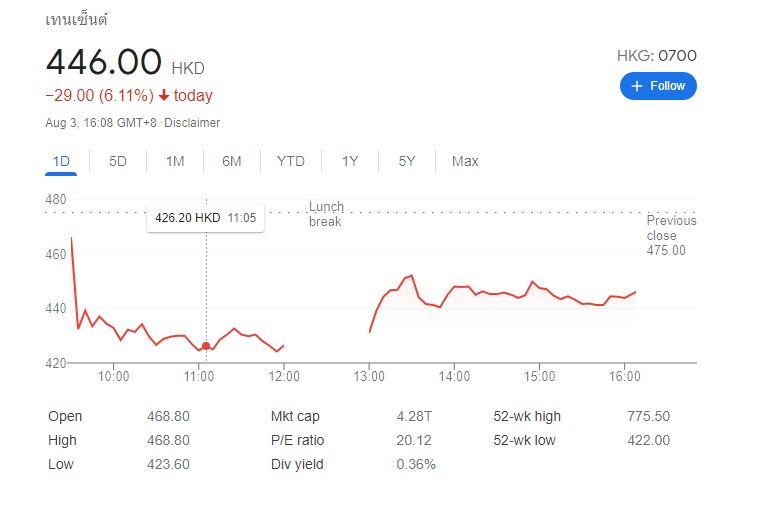769x507 pixels.
Task: Switch chart to 1M range
Action: point(175,161)
